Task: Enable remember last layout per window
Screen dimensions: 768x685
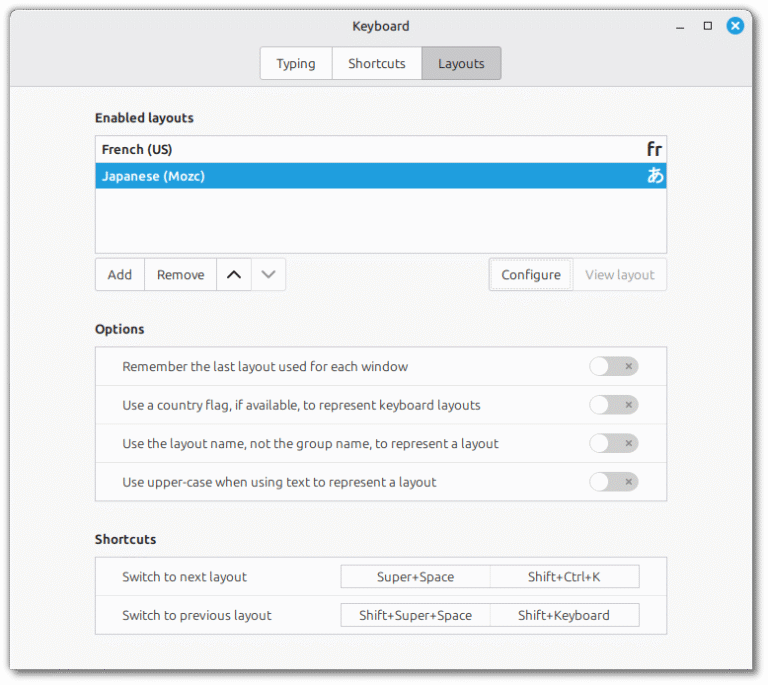Action: 613,367
